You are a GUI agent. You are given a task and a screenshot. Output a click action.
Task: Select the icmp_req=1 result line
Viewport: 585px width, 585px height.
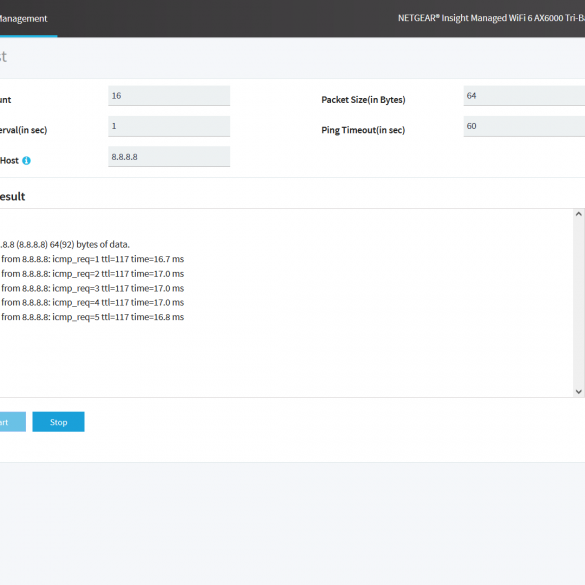click(92, 259)
